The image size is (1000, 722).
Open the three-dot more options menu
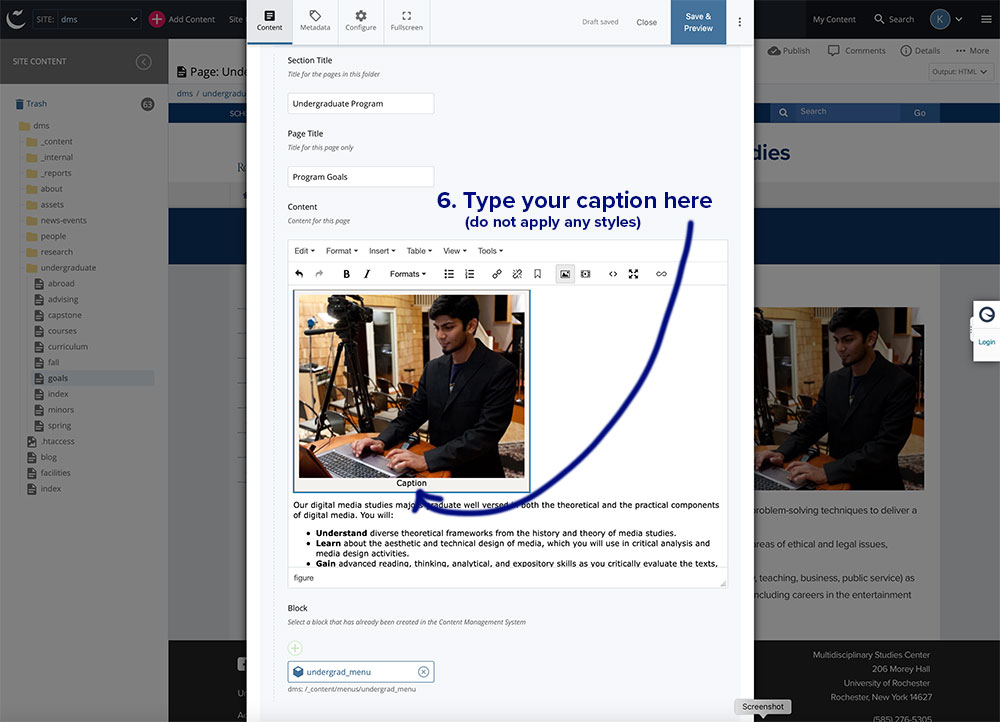pos(740,22)
